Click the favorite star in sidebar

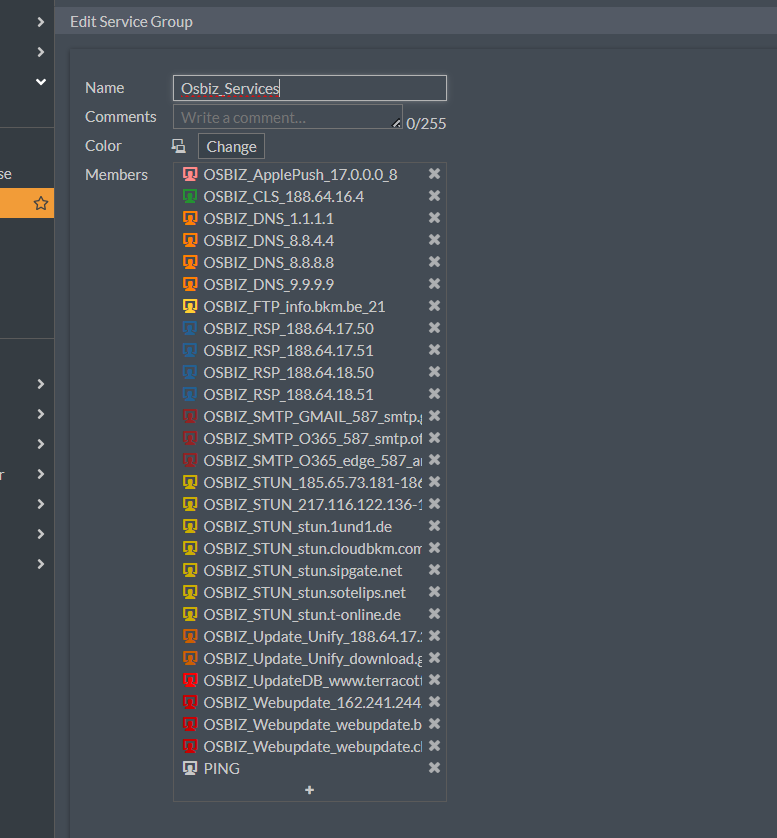pyautogui.click(x=41, y=203)
